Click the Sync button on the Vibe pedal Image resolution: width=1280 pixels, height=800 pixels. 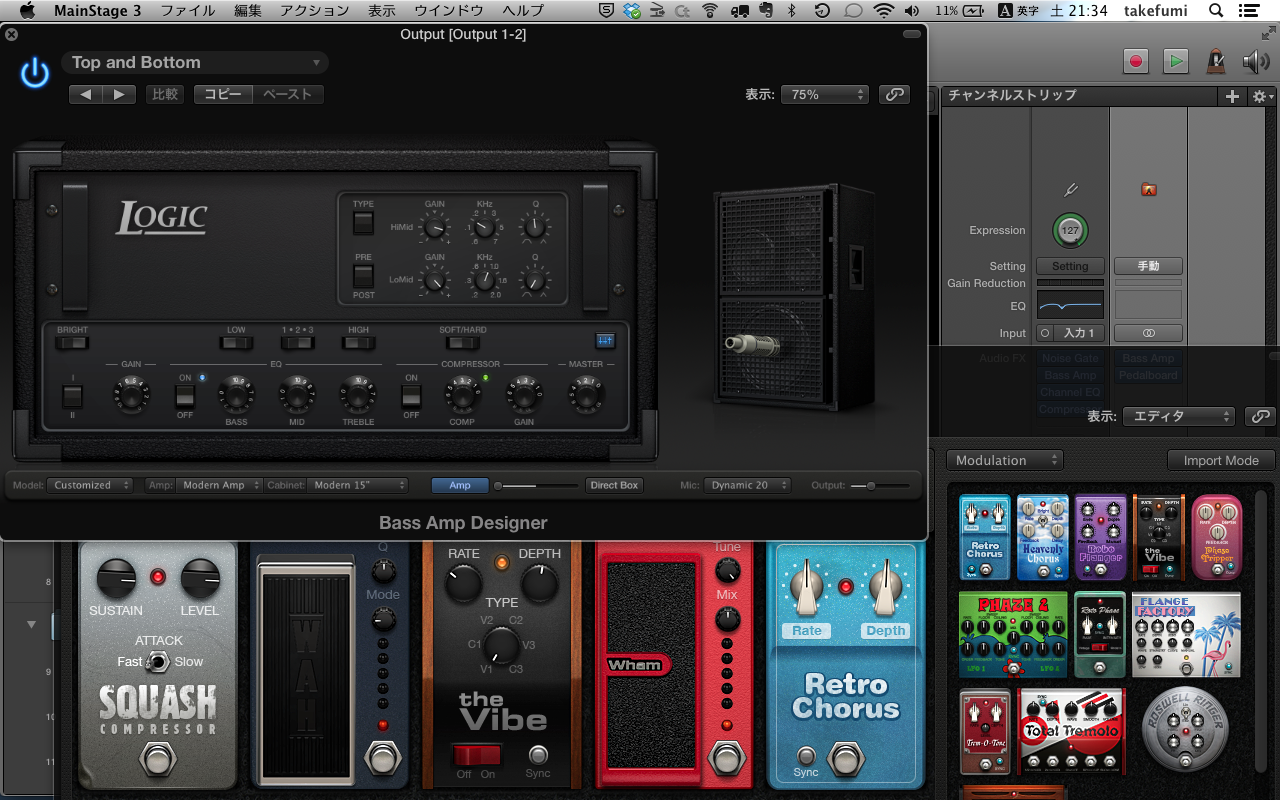click(538, 755)
